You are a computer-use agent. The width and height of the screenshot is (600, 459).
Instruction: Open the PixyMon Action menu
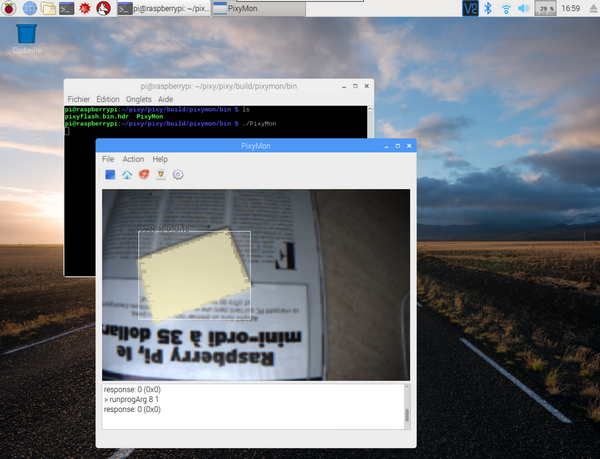click(133, 159)
